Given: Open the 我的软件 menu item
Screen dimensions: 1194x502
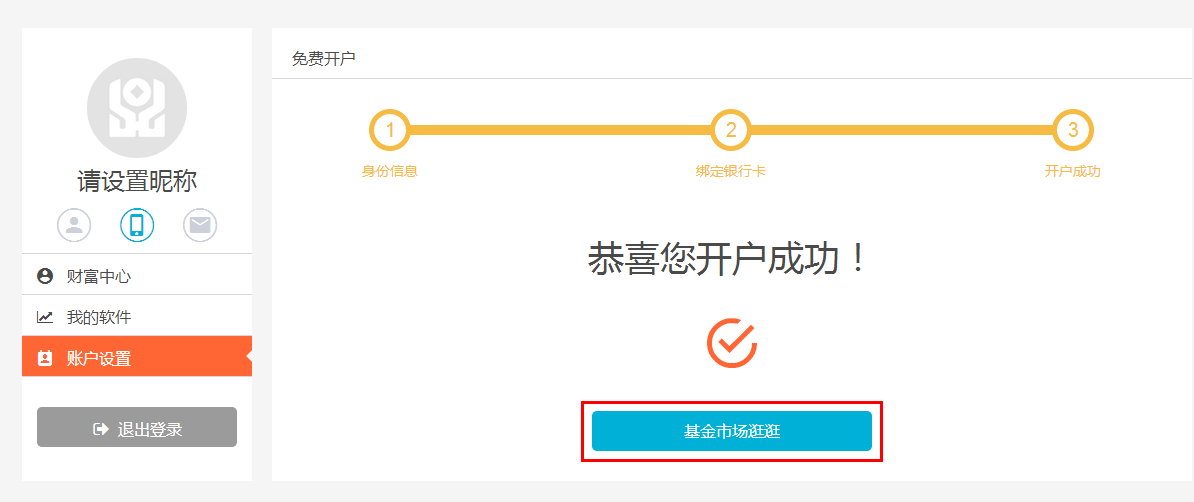Looking at the screenshot, I should pyautogui.click(x=99, y=317).
